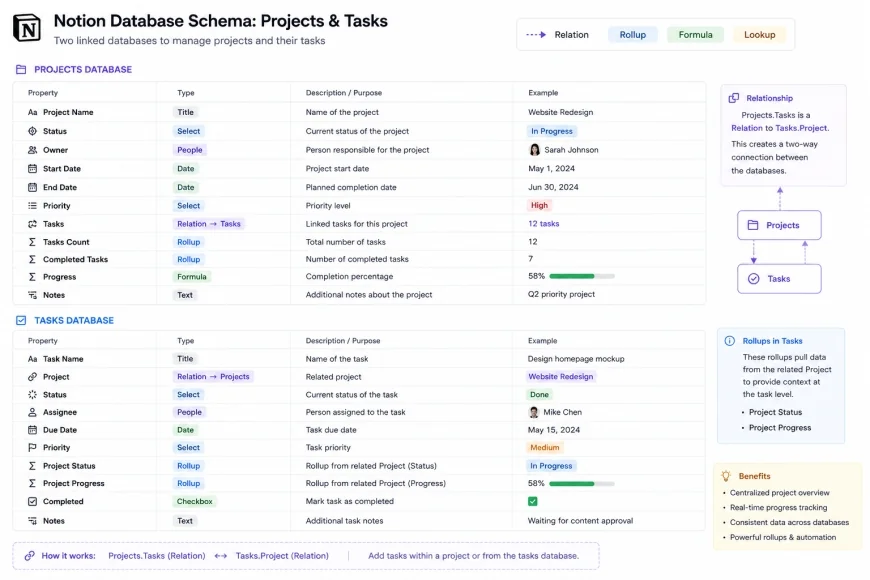Open the 12 tasks link

click(x=544, y=224)
